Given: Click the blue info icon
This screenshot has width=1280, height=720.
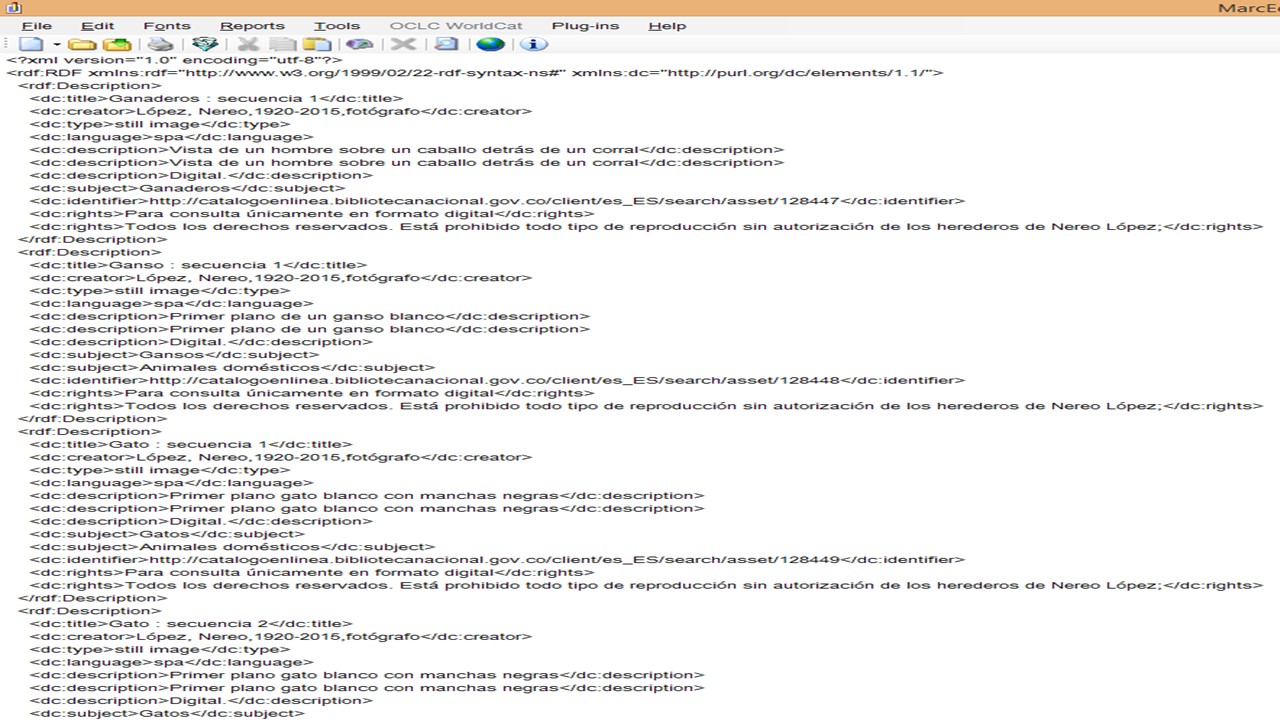Looking at the screenshot, I should (533, 44).
